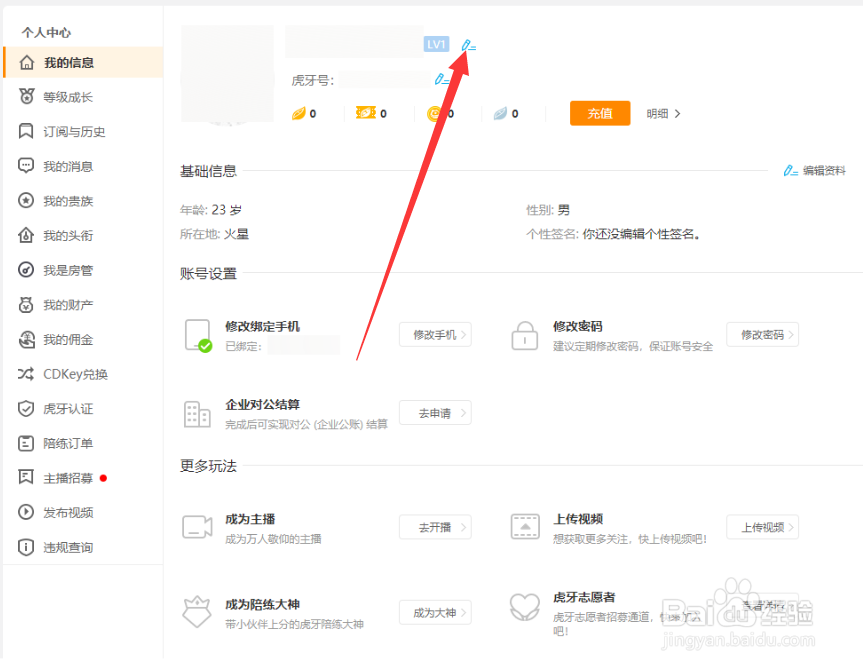The width and height of the screenshot is (863, 670).
Task: Click the heart icon for 虎牙志愿者
Action: 525,607
